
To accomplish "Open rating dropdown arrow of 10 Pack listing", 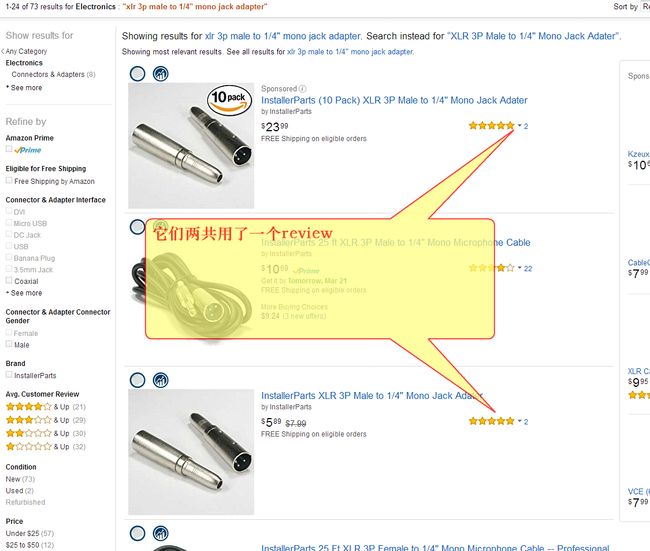I will [x=519, y=126].
